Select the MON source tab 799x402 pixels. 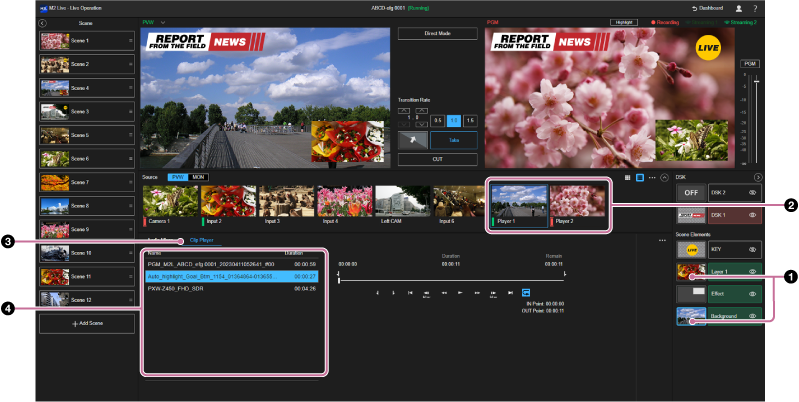[x=198, y=177]
